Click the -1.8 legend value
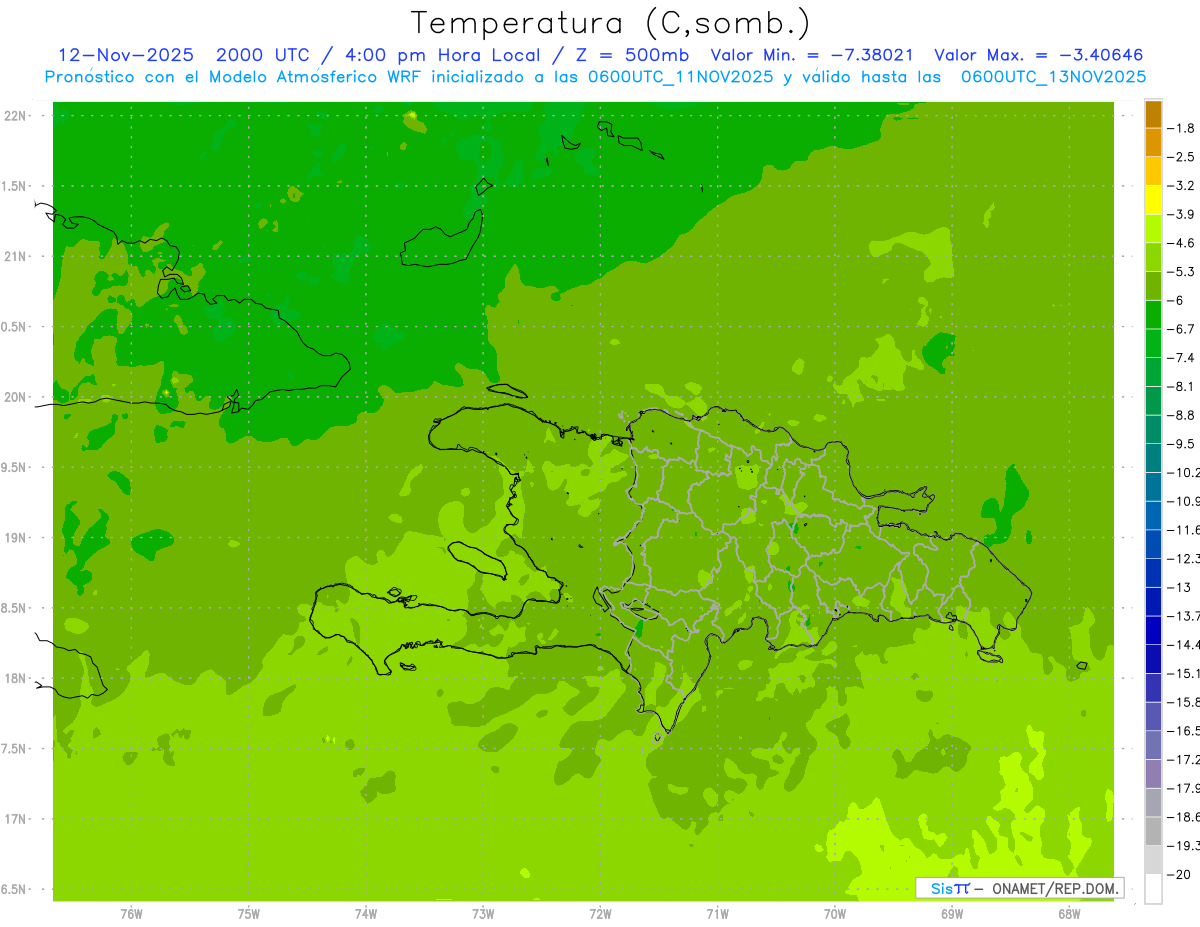Image resolution: width=1200 pixels, height=927 pixels. pyautogui.click(x=1182, y=128)
